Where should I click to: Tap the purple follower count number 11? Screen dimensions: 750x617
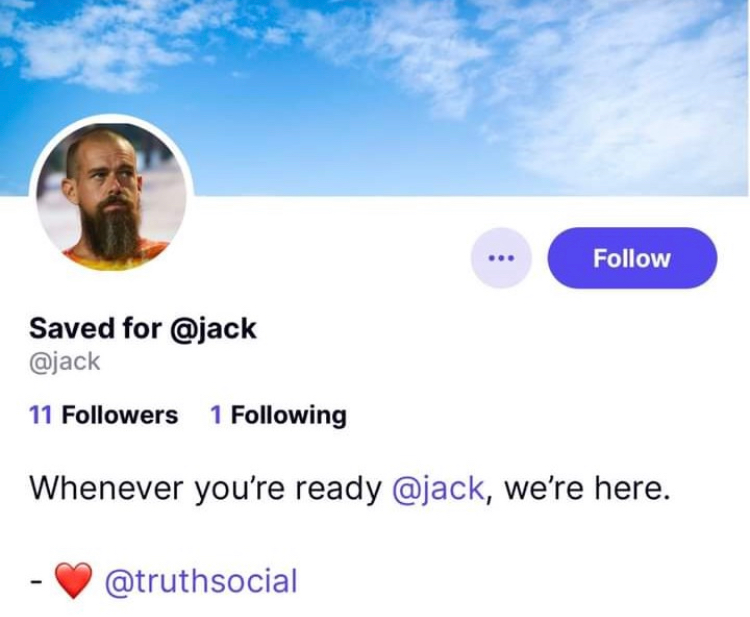coord(40,415)
